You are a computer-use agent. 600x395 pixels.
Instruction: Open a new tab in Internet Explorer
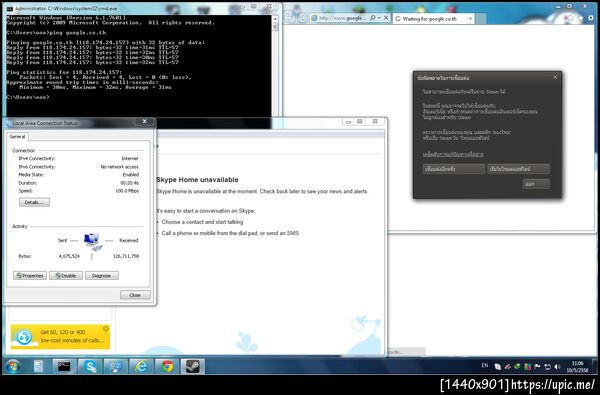pos(481,18)
